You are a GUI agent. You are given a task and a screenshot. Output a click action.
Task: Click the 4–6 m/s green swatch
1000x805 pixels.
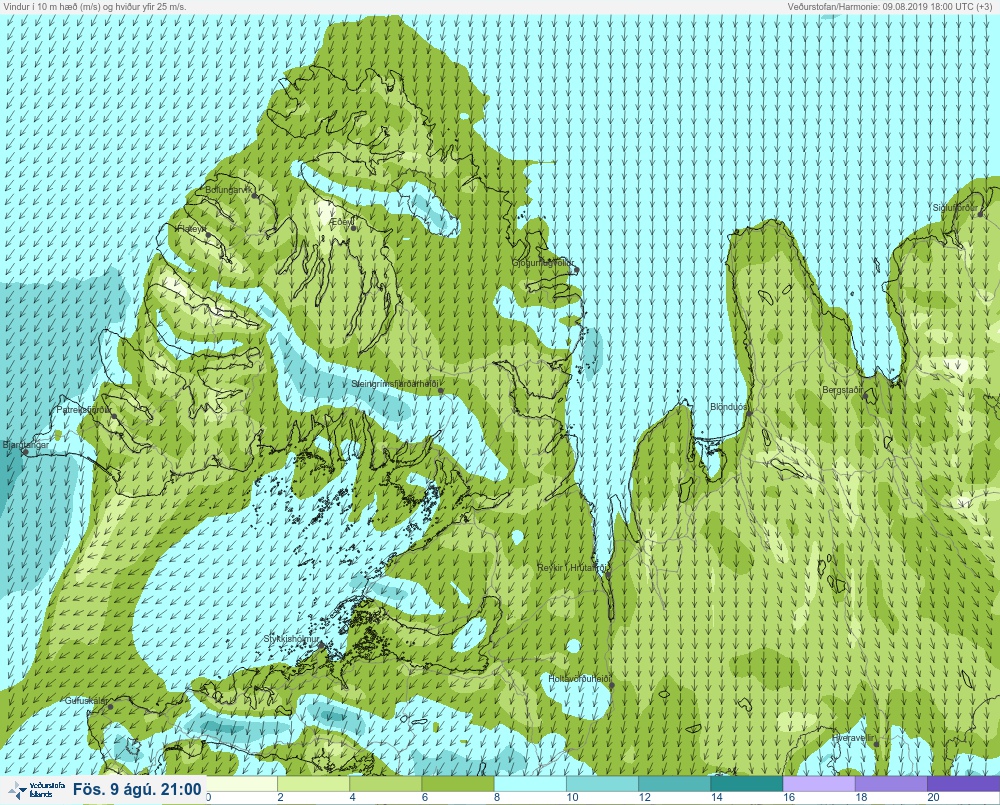[x=385, y=784]
